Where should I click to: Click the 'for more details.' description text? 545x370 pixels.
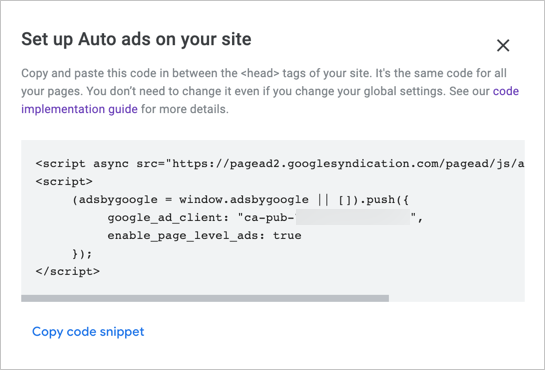[x=185, y=109]
